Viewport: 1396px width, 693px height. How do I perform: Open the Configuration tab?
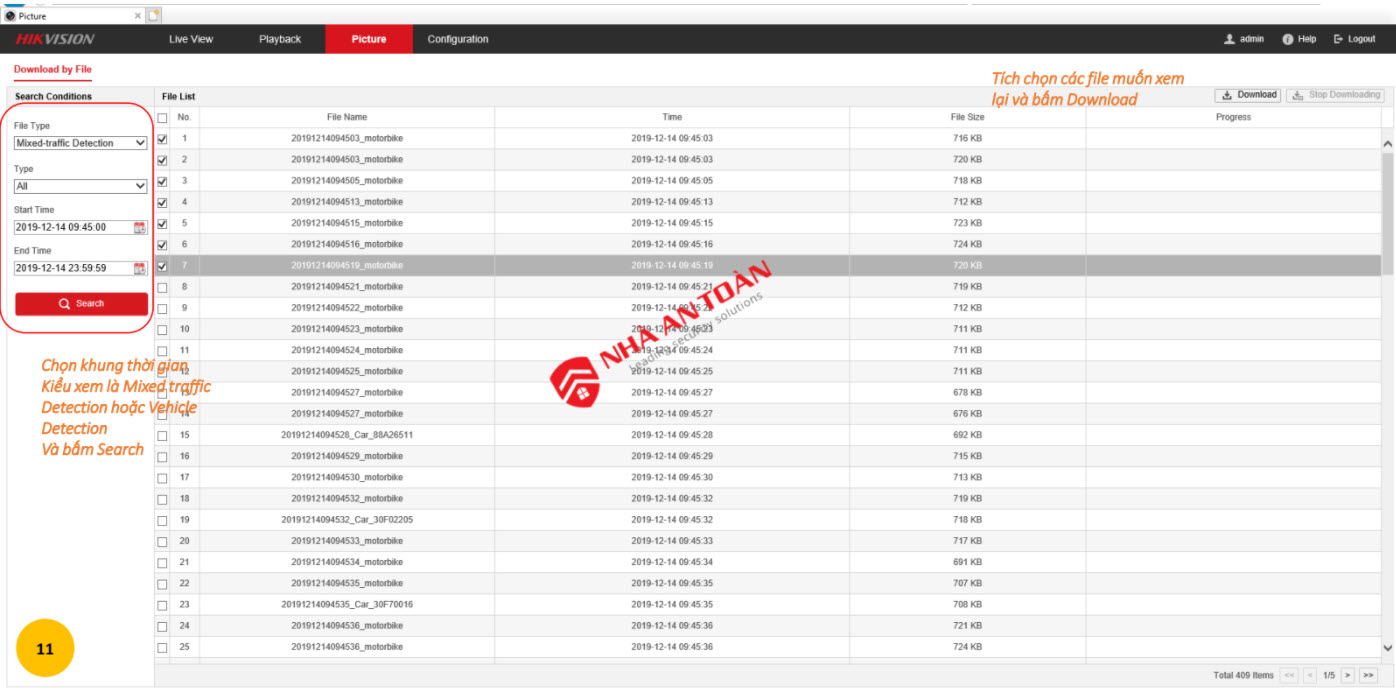click(x=458, y=39)
